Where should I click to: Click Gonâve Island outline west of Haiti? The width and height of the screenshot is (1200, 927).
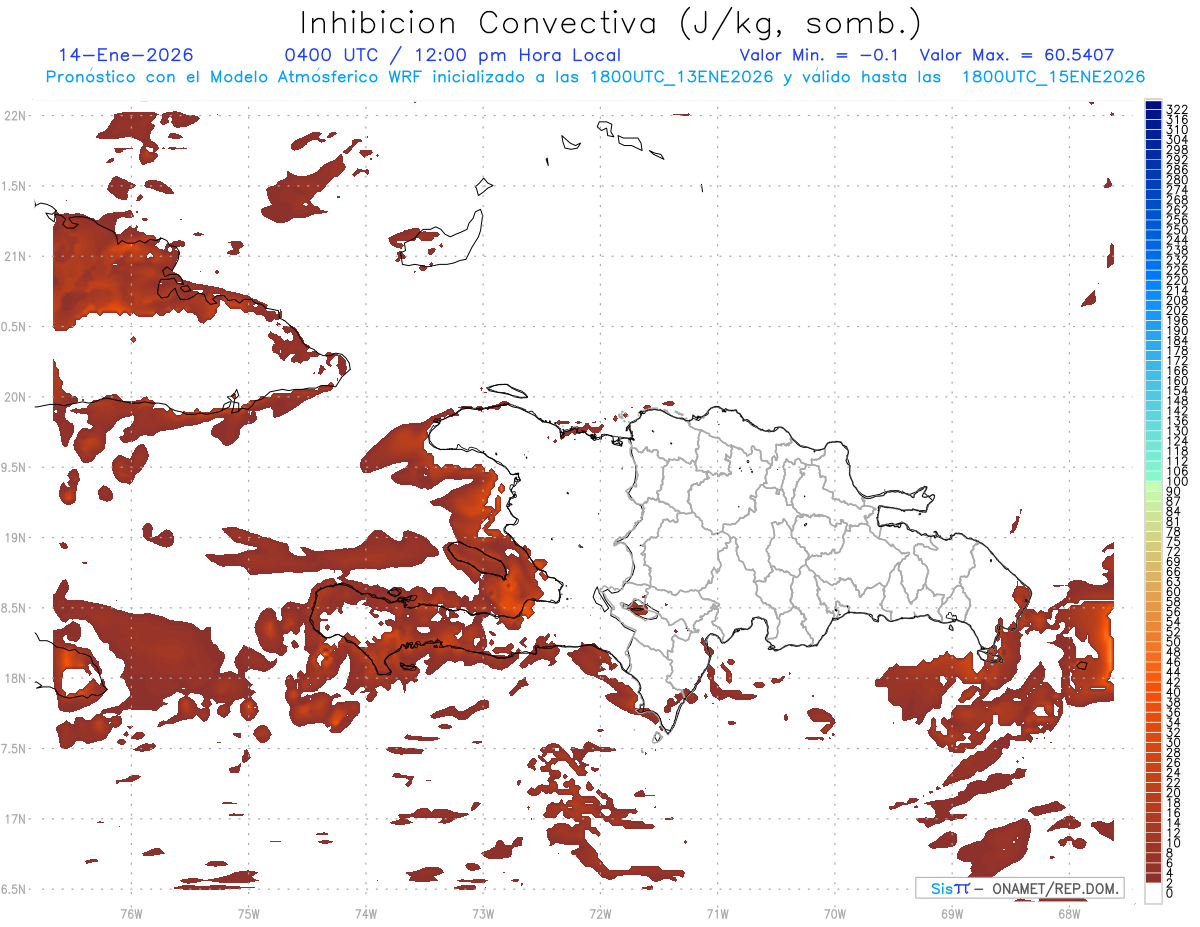[476, 561]
